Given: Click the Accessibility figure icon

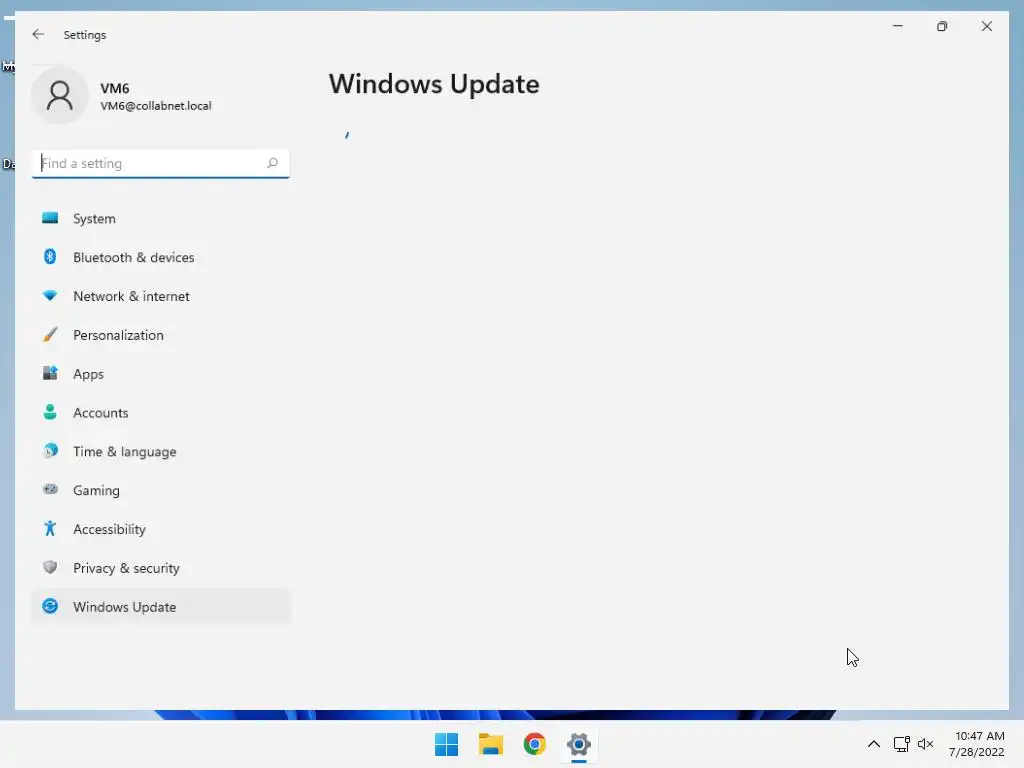Looking at the screenshot, I should click(x=50, y=528).
